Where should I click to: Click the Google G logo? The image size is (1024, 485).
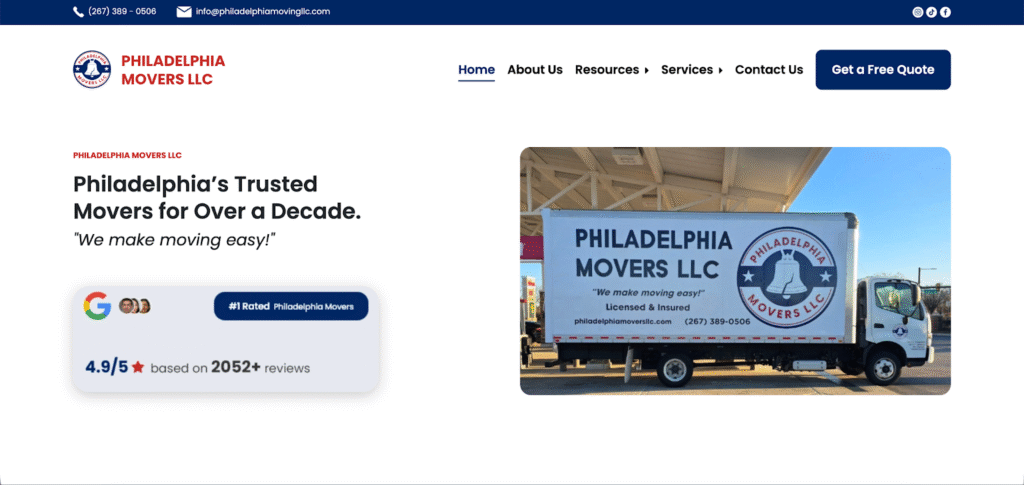97,305
